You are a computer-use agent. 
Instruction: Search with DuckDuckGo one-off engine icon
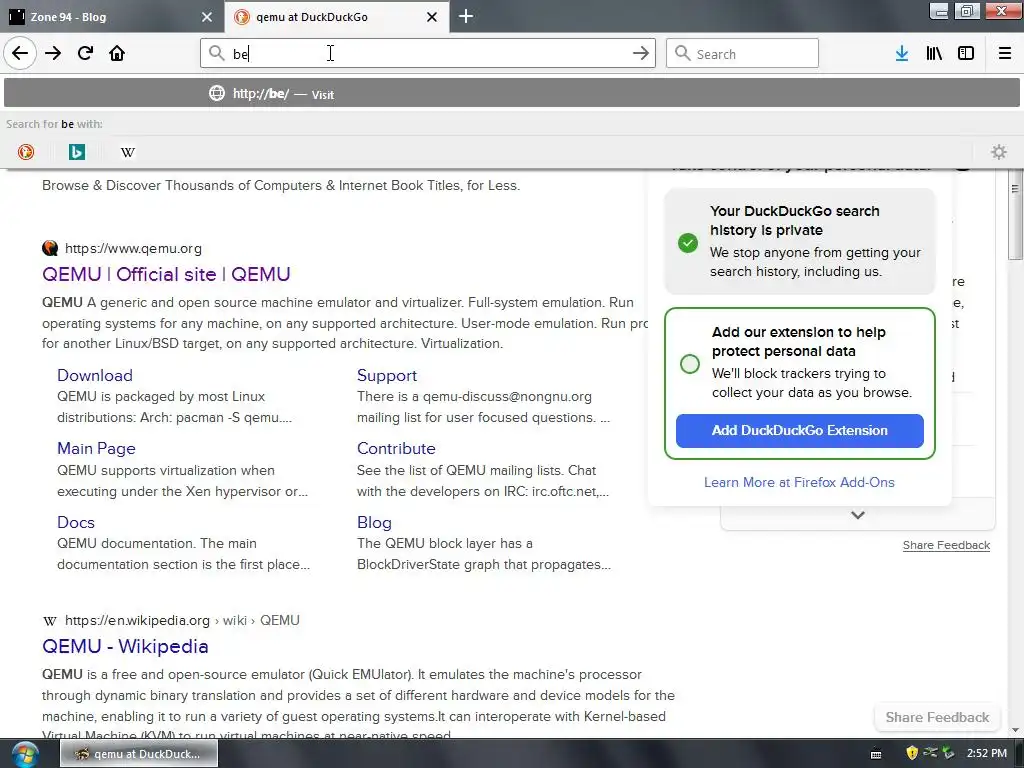(25, 152)
